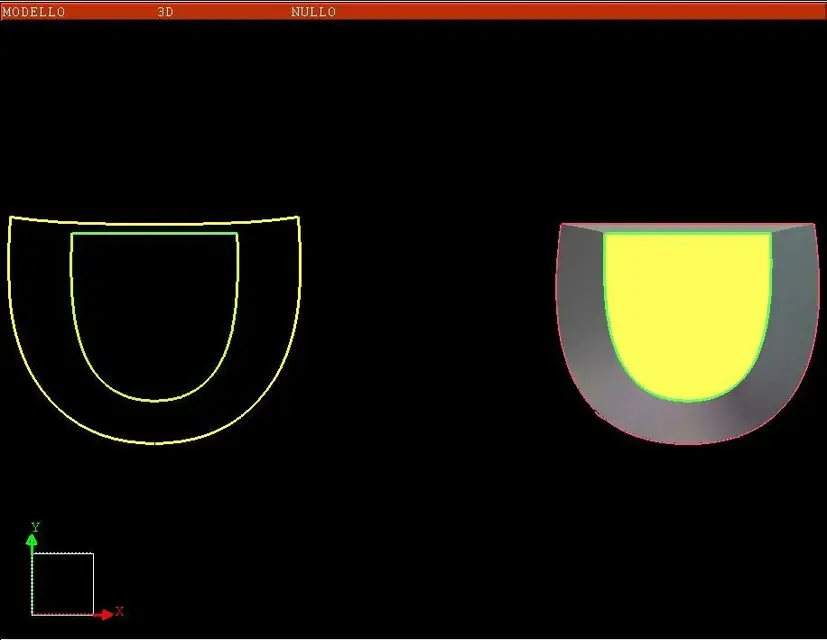Pick the top-right corner facet of shaded model
This screenshot has width=827, height=640.
tap(791, 228)
